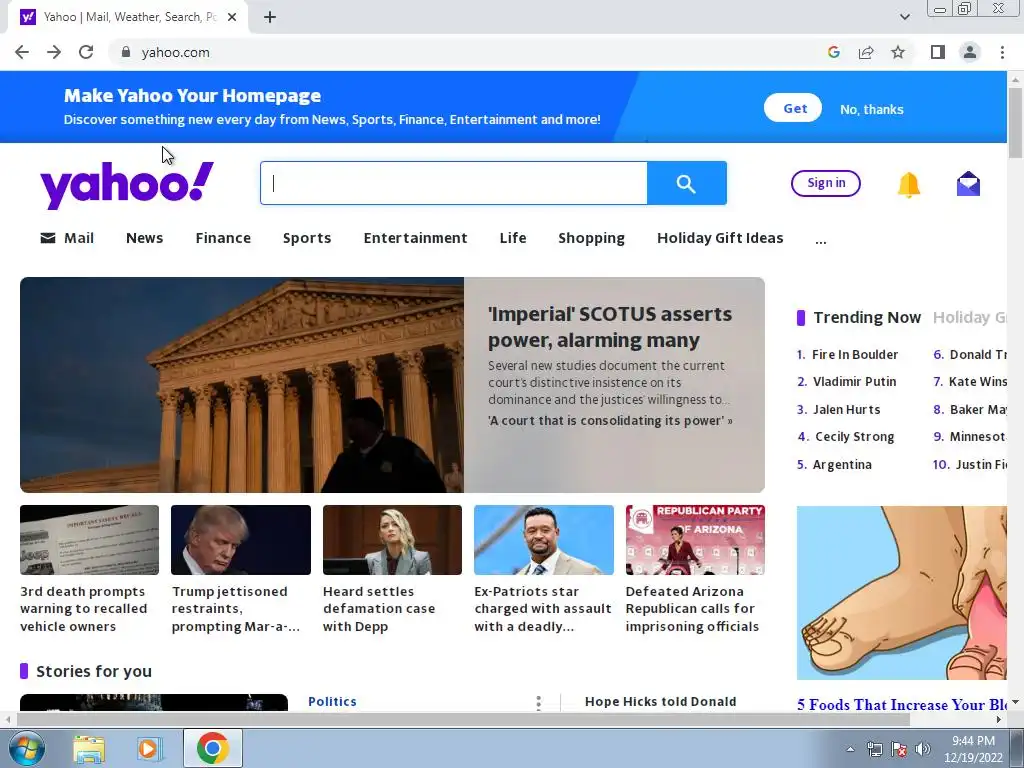This screenshot has width=1024, height=768.
Task: Open 'Imperial' SCOTUS asserts power headline
Action: (x=610, y=327)
